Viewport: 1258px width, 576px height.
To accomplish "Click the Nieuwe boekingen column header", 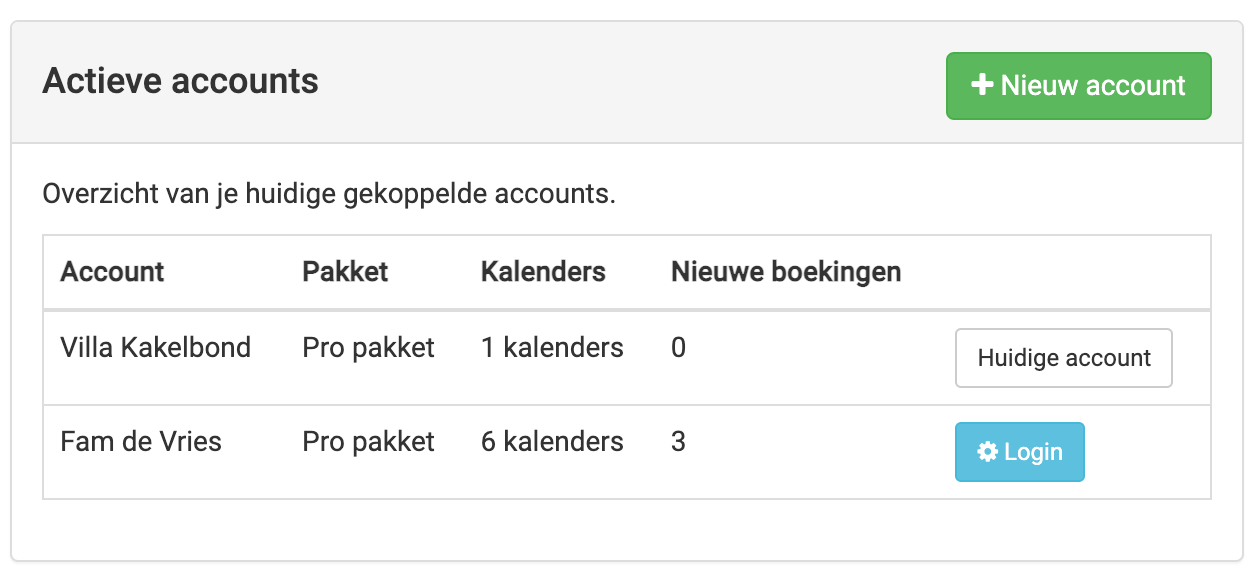I will coord(786,272).
